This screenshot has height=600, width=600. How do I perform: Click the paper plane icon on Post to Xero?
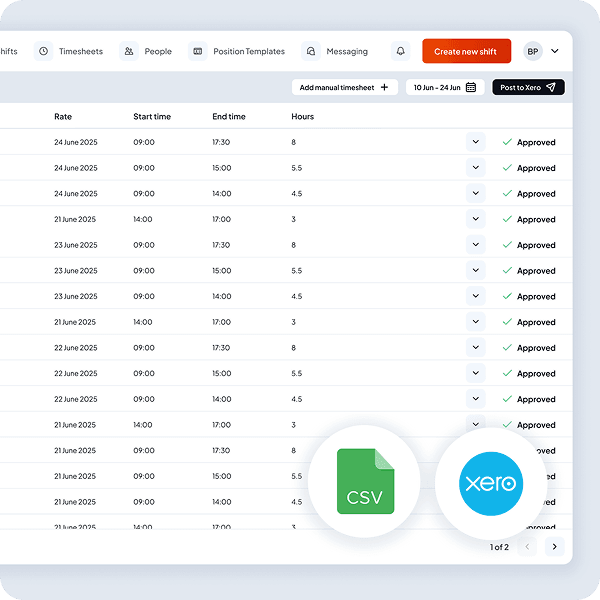click(551, 87)
